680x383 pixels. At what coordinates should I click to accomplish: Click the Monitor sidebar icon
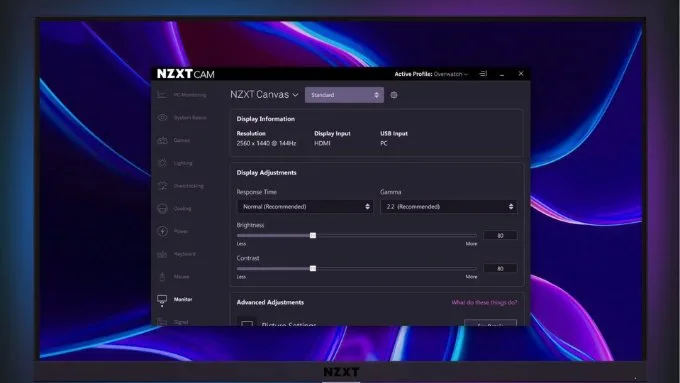[x=162, y=299]
